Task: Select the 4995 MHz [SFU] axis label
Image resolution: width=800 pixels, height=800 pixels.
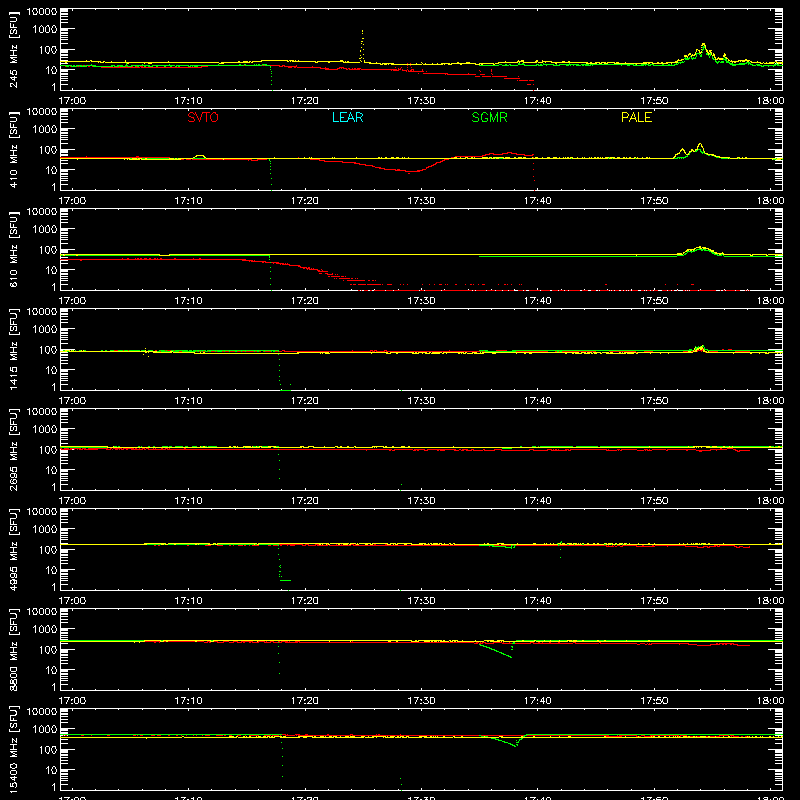Action: [13, 550]
